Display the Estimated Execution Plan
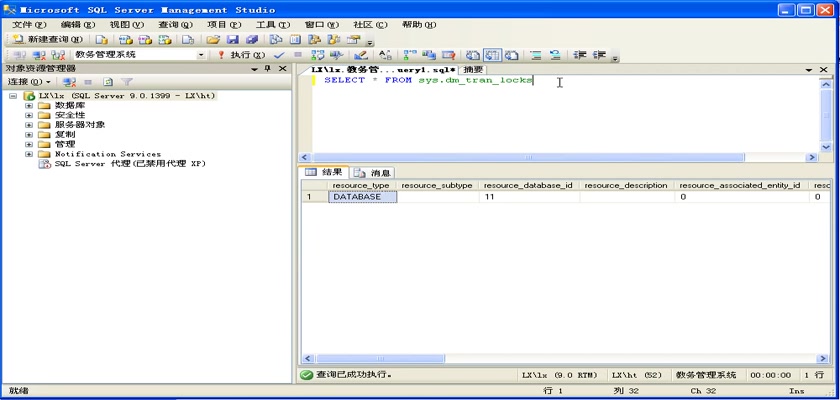Image resolution: width=840 pixels, height=400 pixels. (318, 55)
